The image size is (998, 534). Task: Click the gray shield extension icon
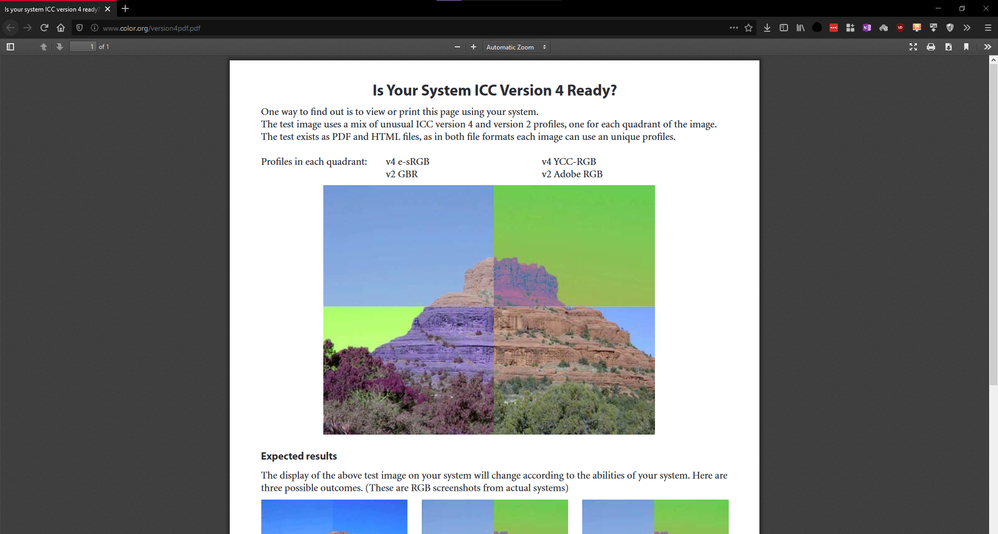coord(950,28)
